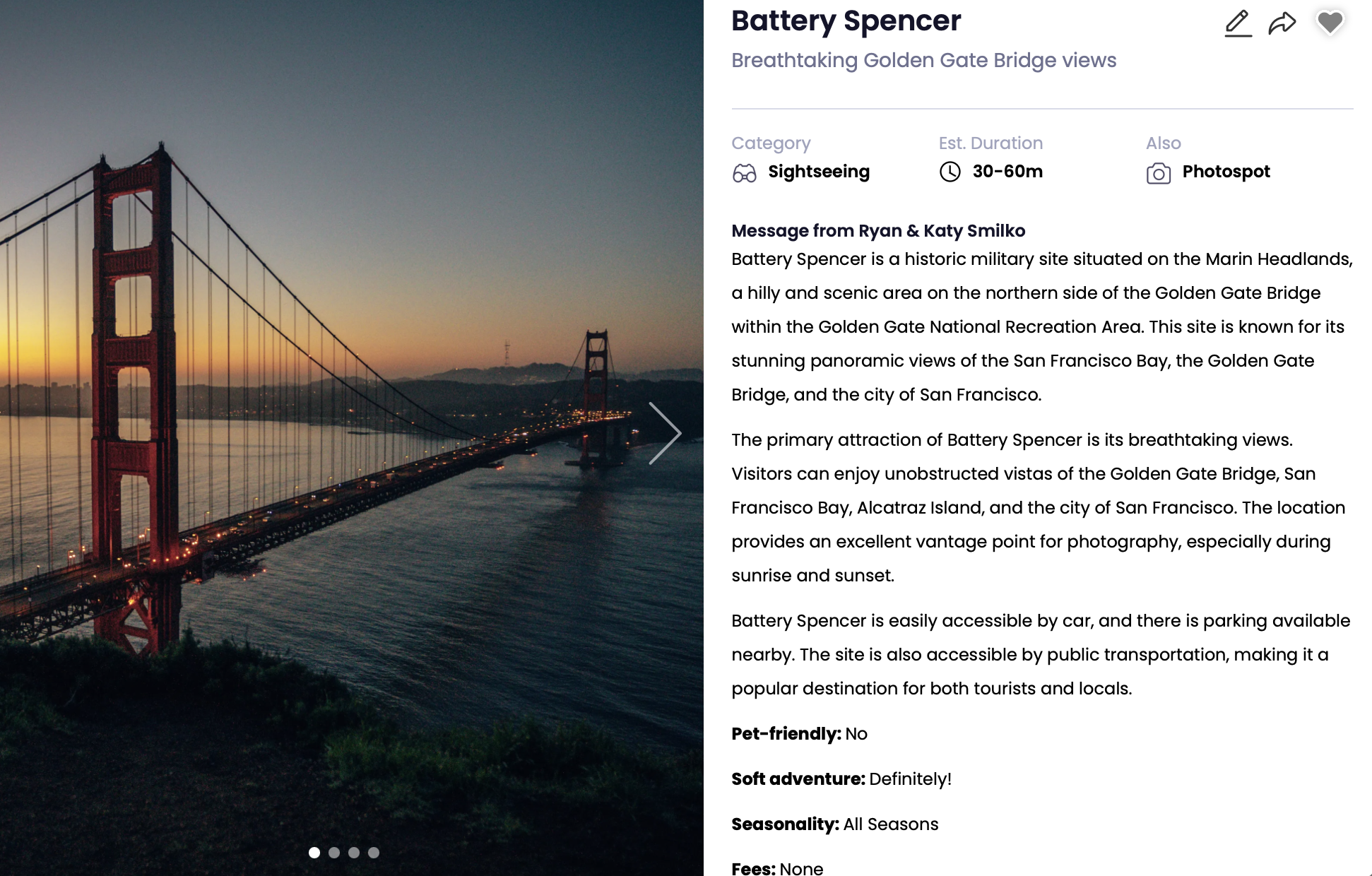Click Breathtaking Golden Gate Bridge views subtitle
This screenshot has height=876, width=1372.
(923, 61)
